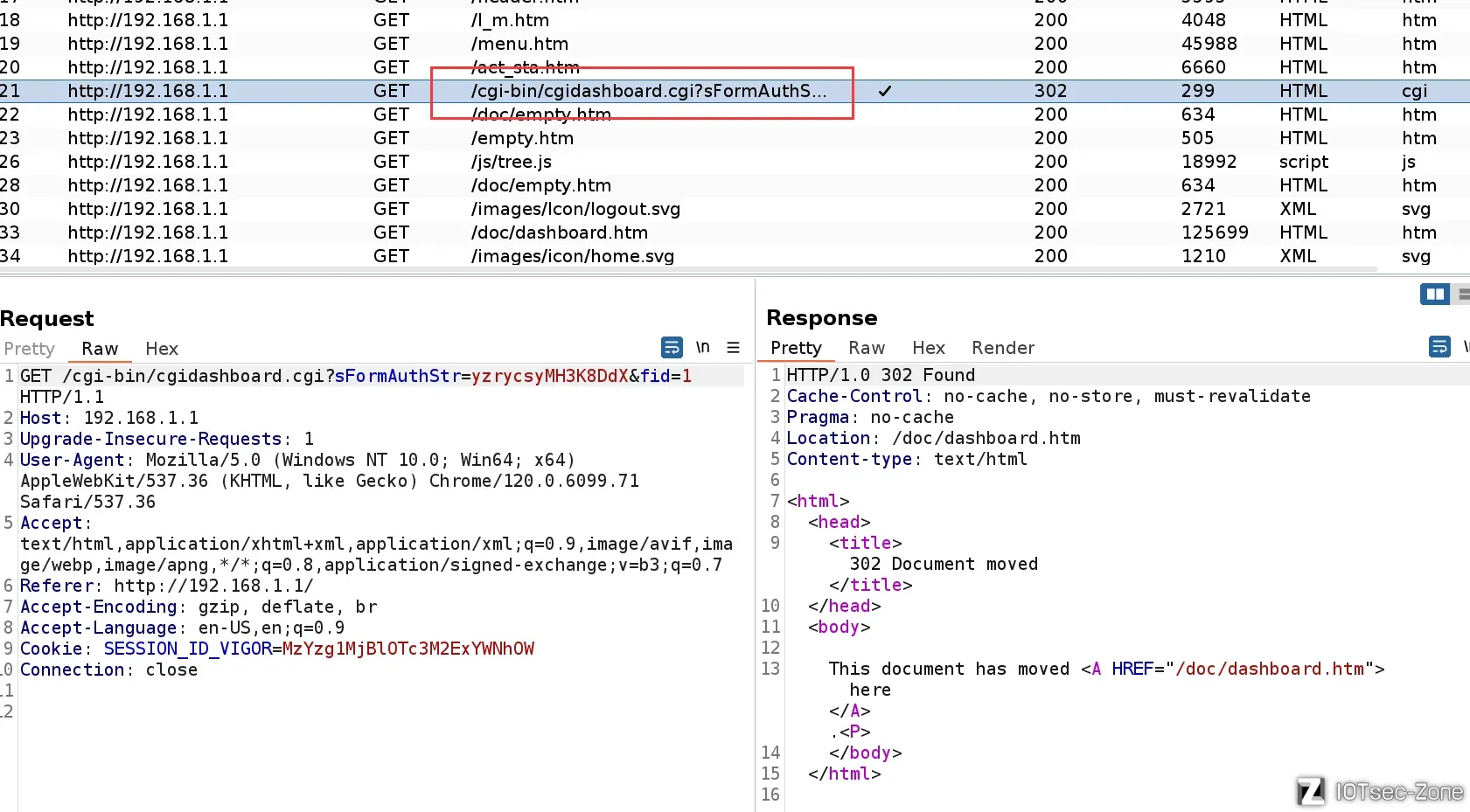Select the /menu.htm request row
The image size is (1470, 812).
pos(519,44)
